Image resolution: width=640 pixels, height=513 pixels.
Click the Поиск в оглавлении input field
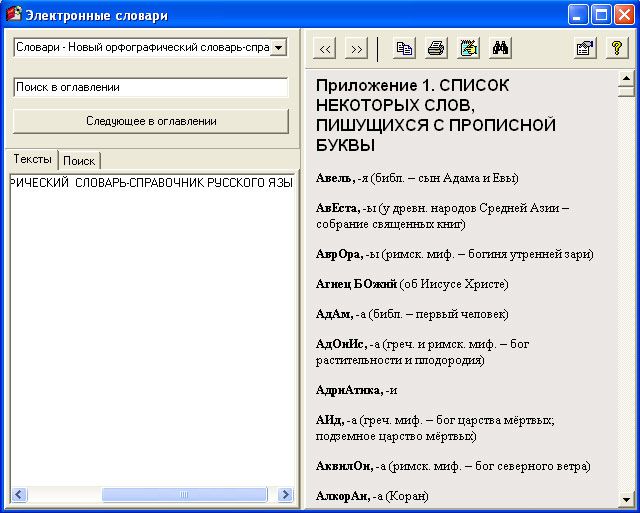point(151,87)
